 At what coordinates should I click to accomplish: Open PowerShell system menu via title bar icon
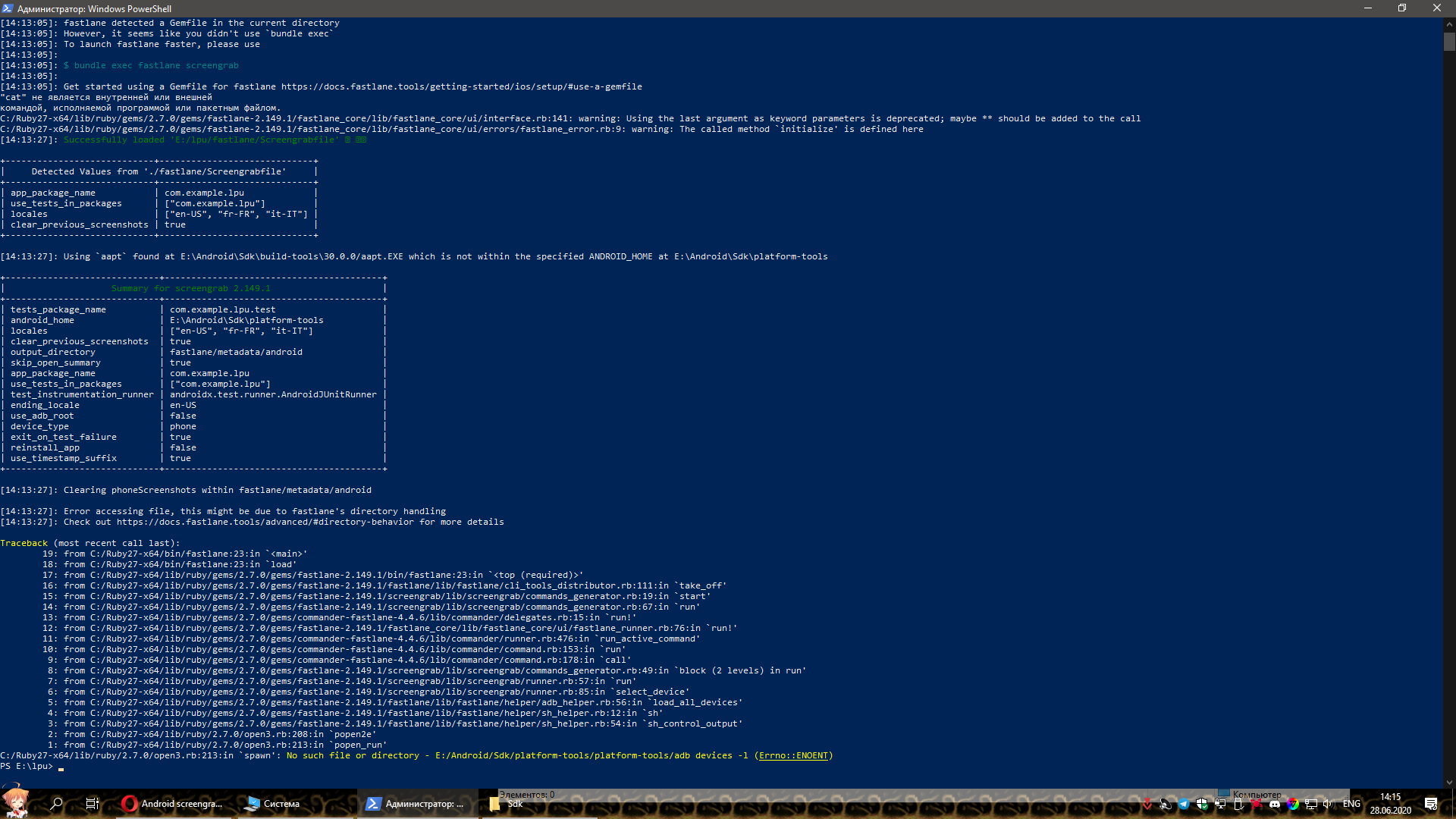(8, 8)
